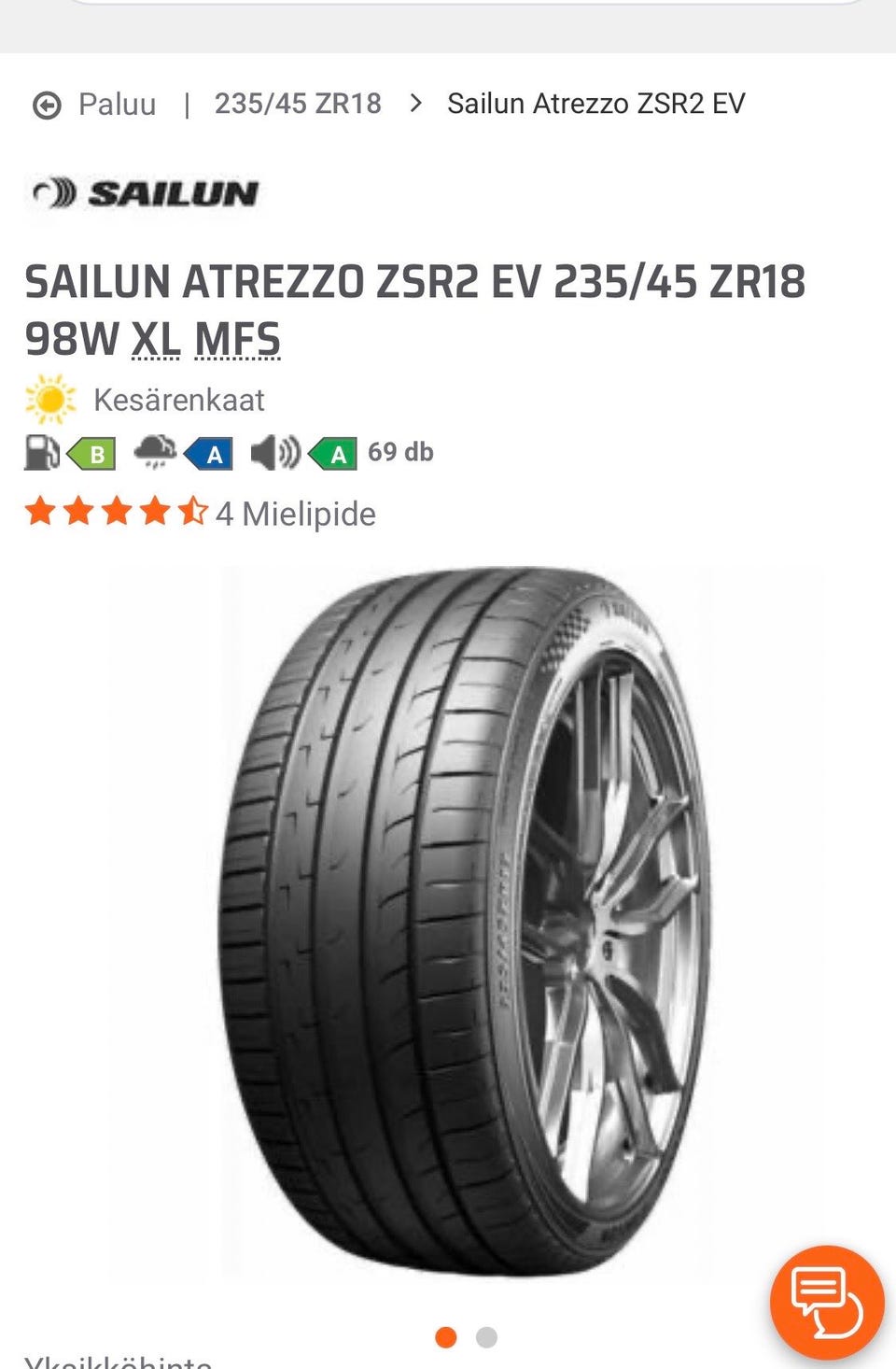The width and height of the screenshot is (896, 1369).
Task: Click the wet grip rain cloud icon
Action: click(x=155, y=452)
